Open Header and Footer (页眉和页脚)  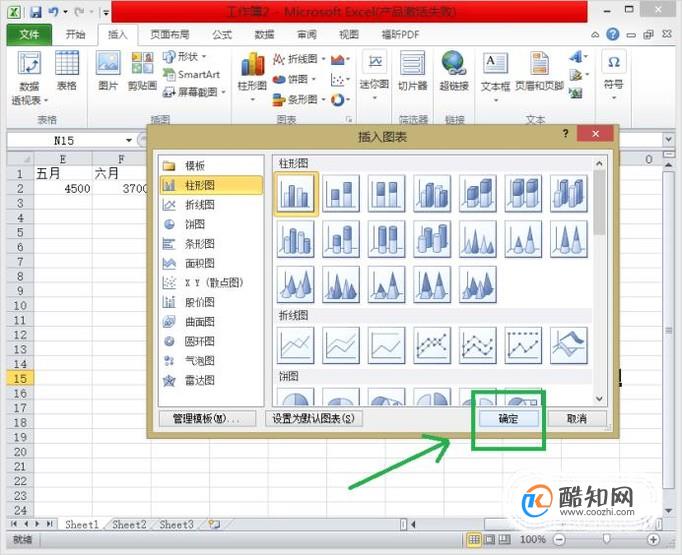point(539,71)
